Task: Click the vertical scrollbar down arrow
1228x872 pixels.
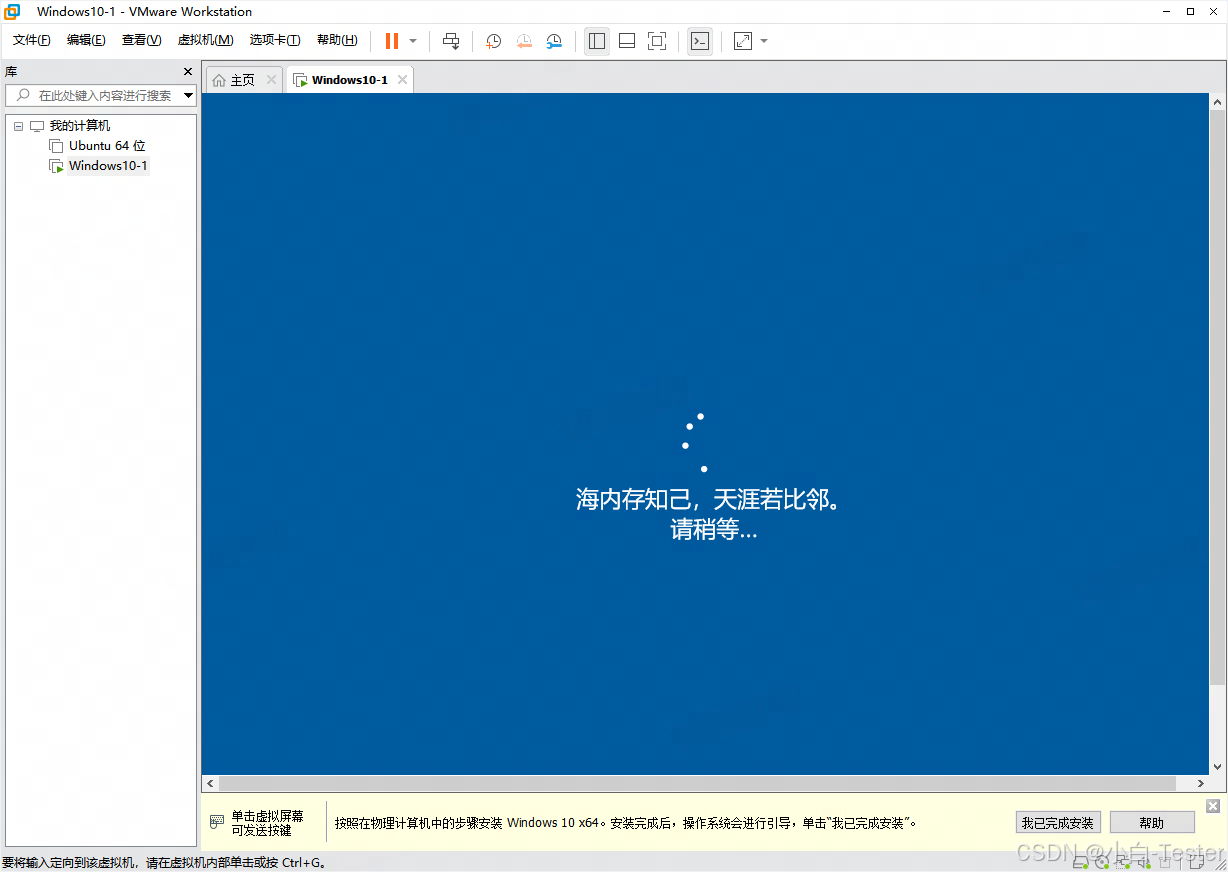Action: 1218,766
